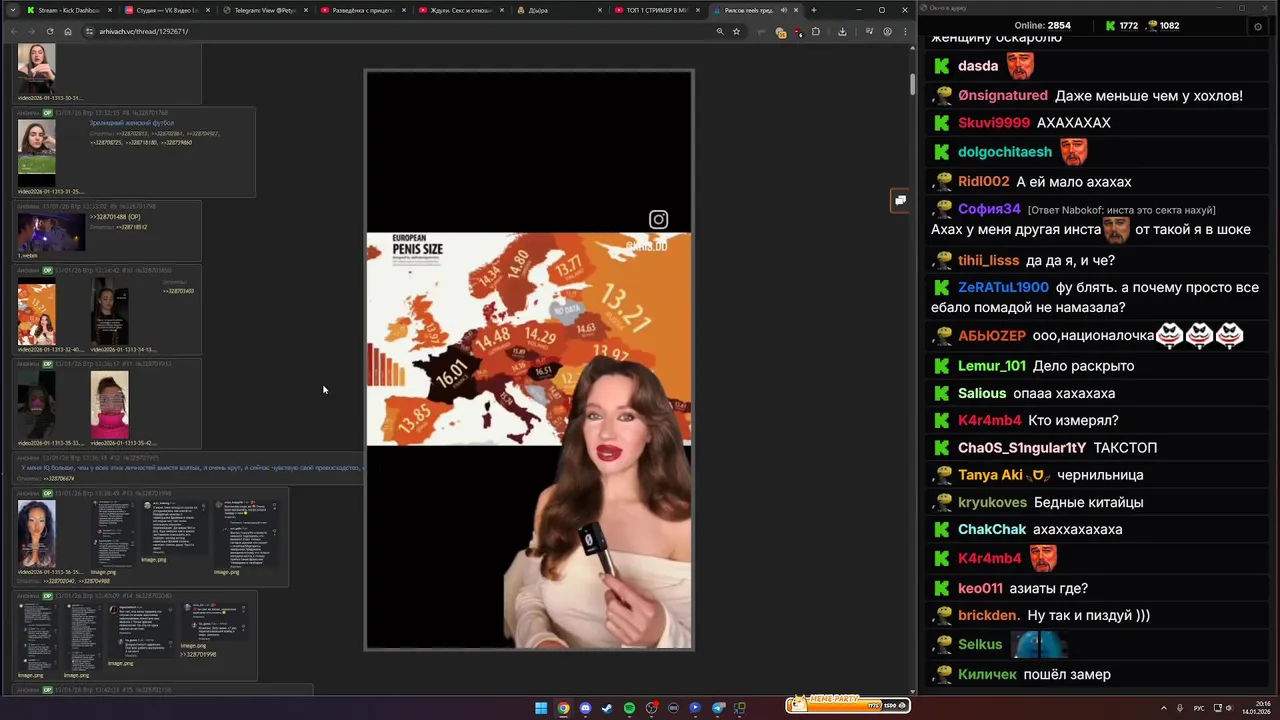Open the browser home page icon
The image size is (1280, 720).
[68, 31]
